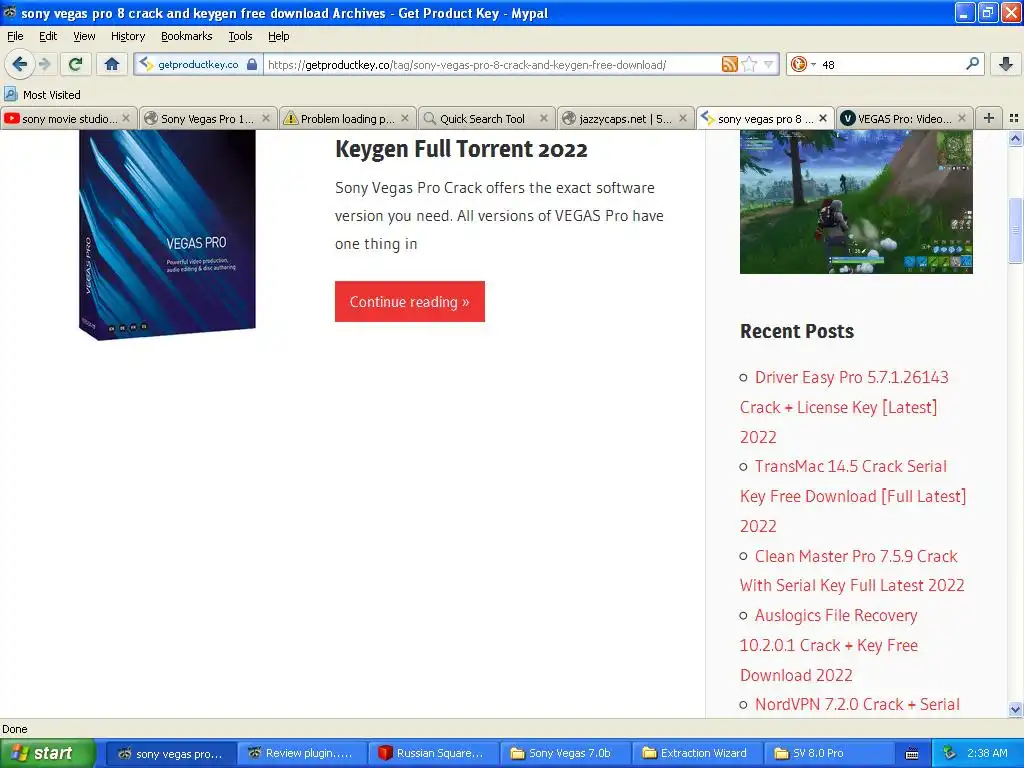Viewport: 1024px width, 768px height.
Task: Open Driver Easy Pro 5.7.1.26143 post
Action: pyautogui.click(x=844, y=407)
